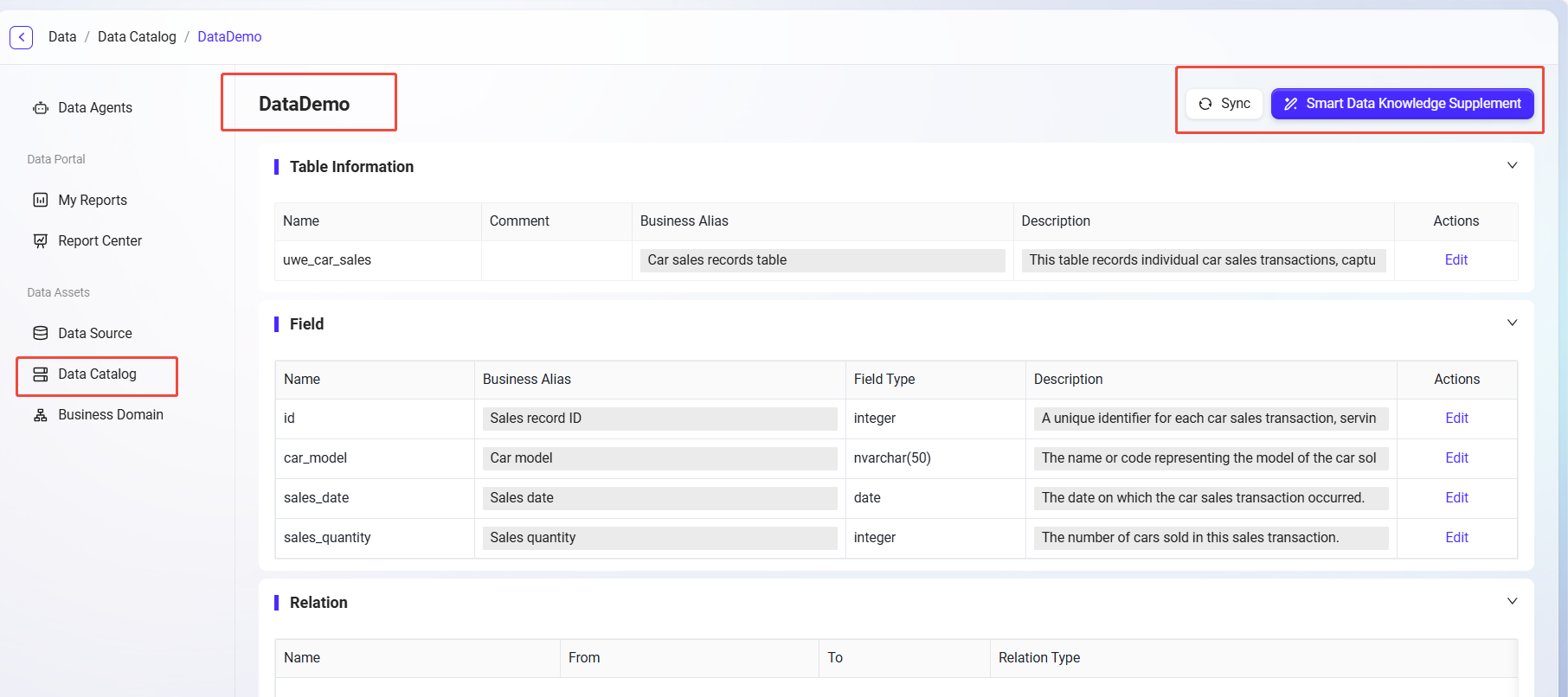Edit the car_model field
1568x697 pixels.
coord(1456,458)
